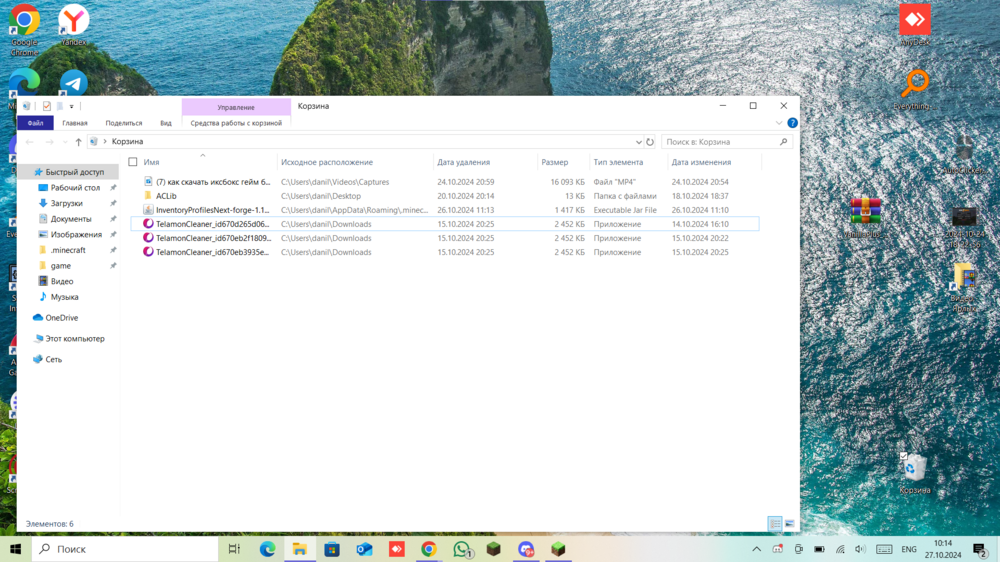Select Загрузки in navigation pane

(68, 203)
